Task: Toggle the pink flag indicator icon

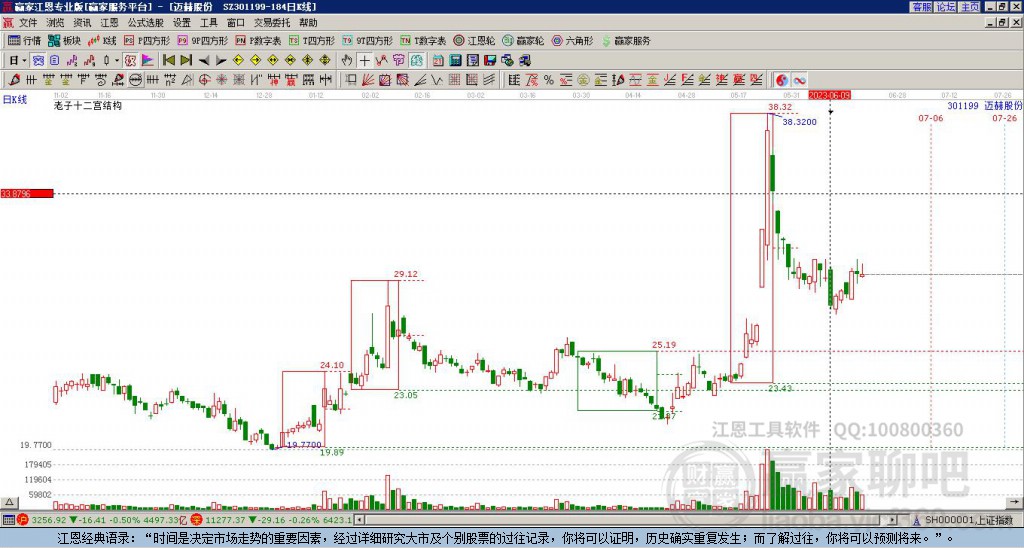Action: [148, 61]
